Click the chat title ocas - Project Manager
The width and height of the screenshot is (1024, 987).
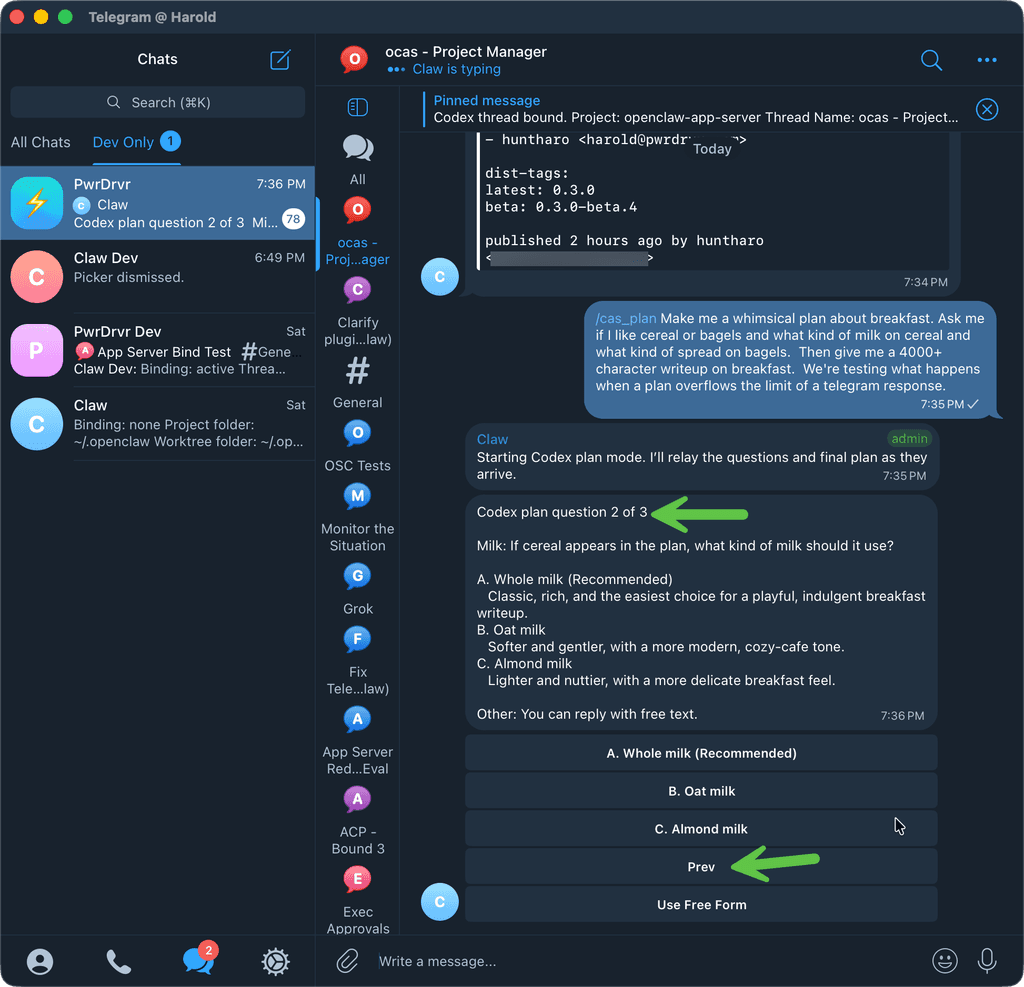[x=466, y=52]
